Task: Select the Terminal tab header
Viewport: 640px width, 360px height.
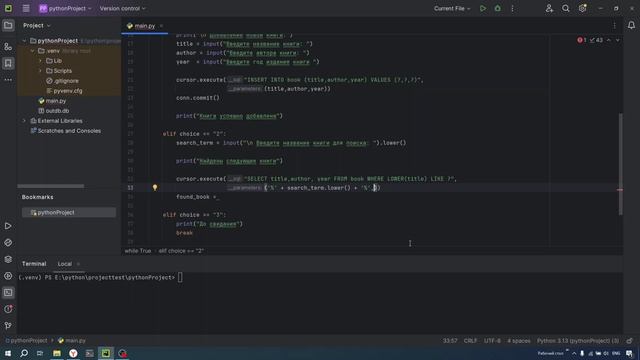Action: 34,264
